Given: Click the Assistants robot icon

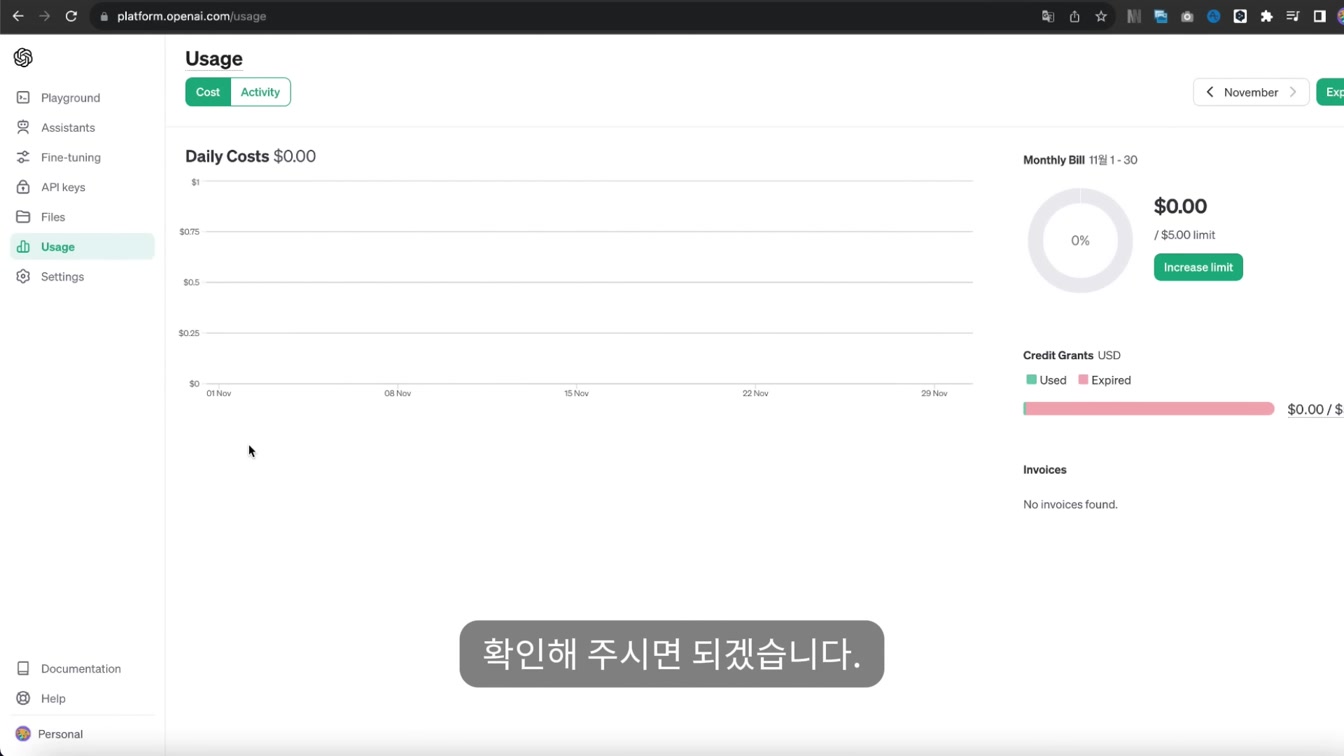Looking at the screenshot, I should click(23, 128).
